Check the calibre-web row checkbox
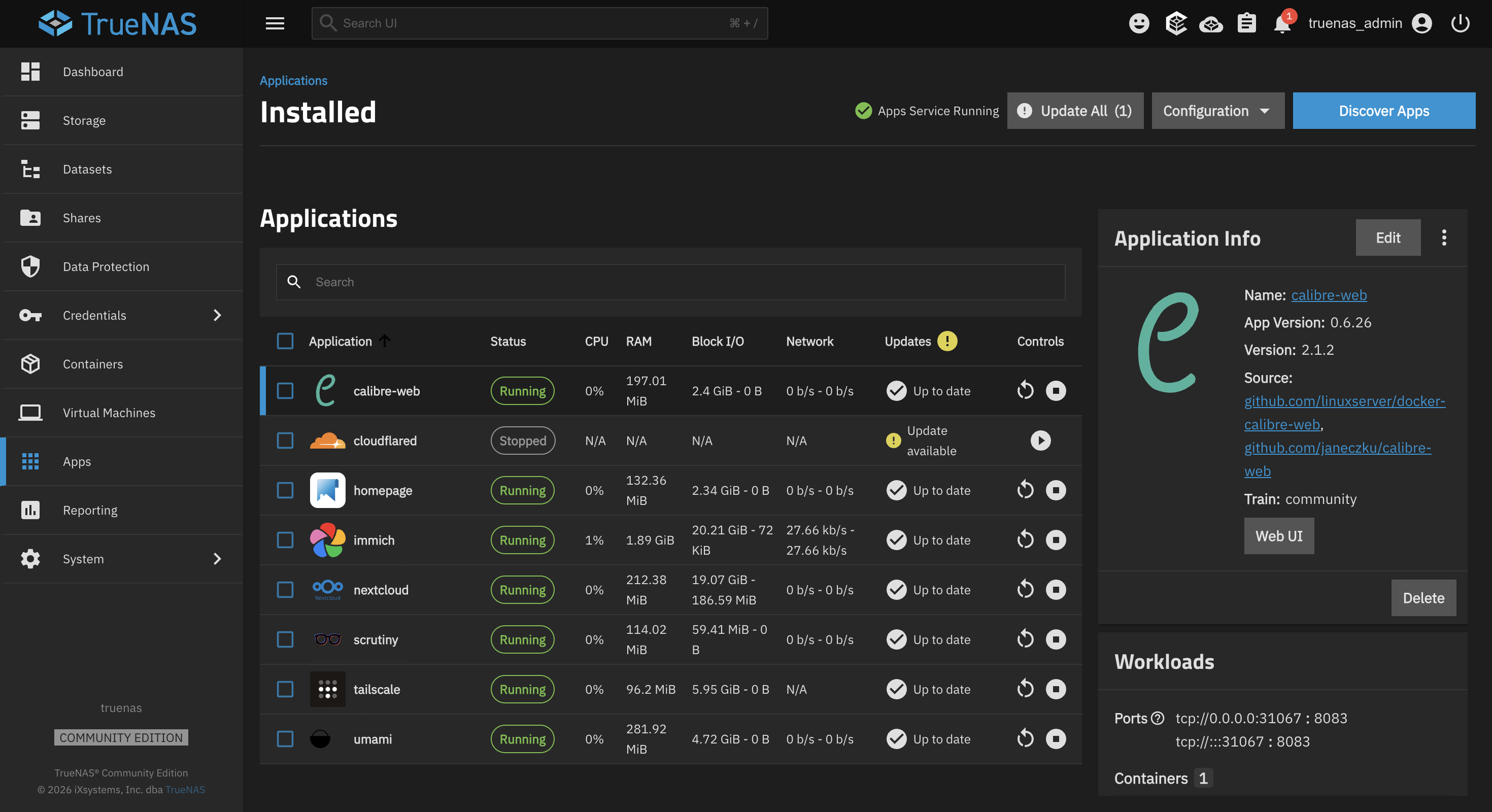Viewport: 1492px width, 812px height. [285, 390]
